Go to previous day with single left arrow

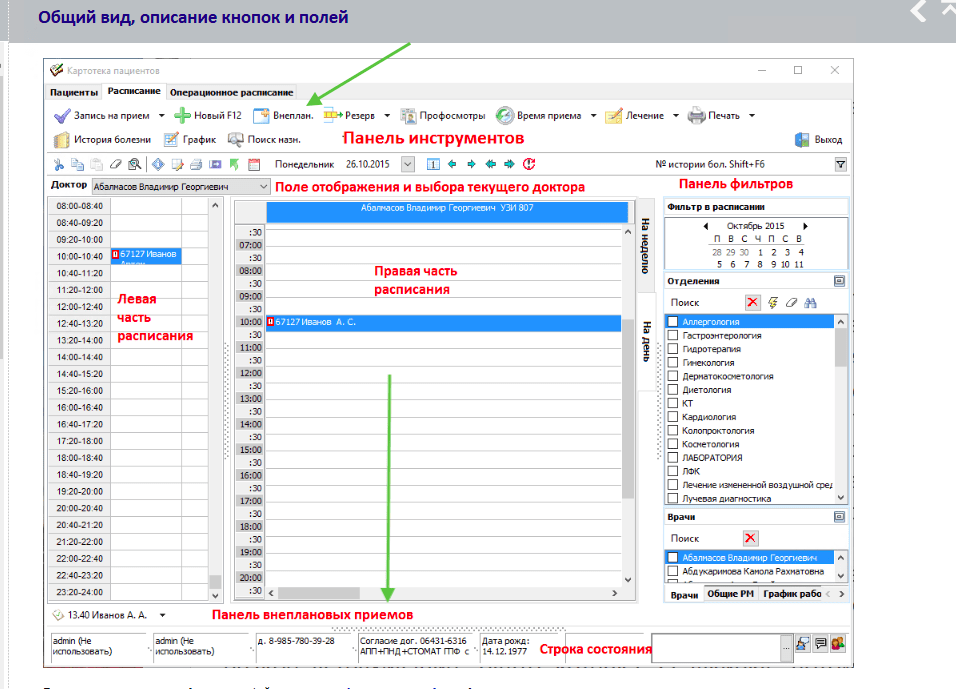click(x=452, y=164)
